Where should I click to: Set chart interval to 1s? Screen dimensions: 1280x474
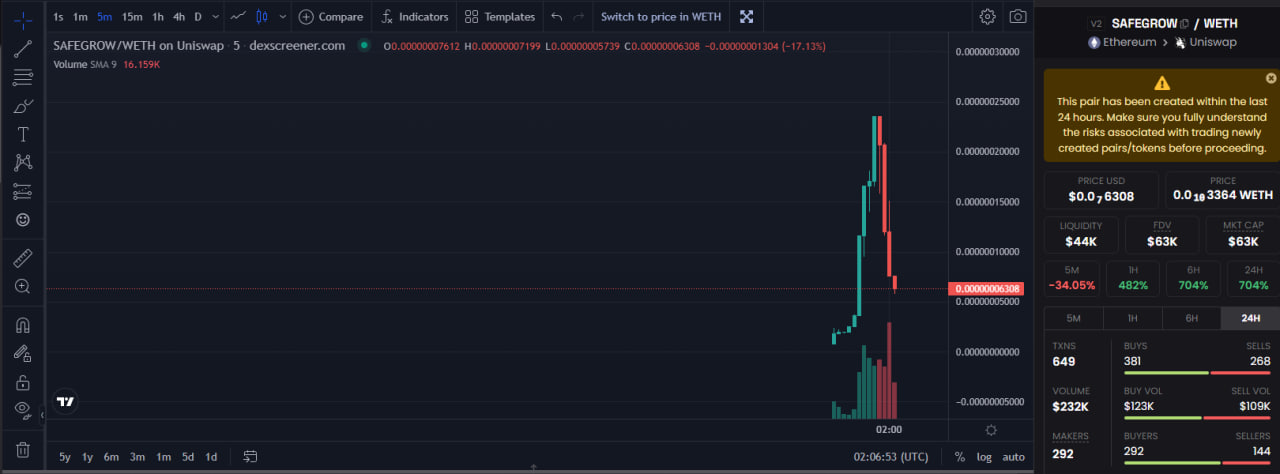[59, 16]
